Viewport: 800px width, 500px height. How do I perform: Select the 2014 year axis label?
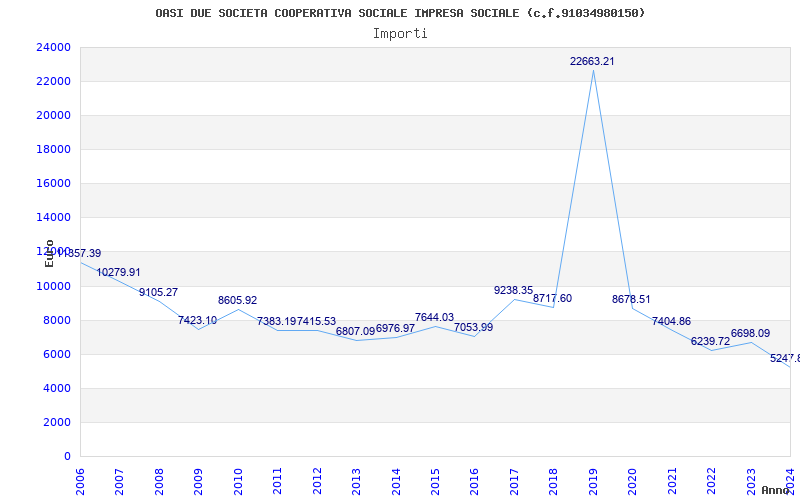click(395, 481)
